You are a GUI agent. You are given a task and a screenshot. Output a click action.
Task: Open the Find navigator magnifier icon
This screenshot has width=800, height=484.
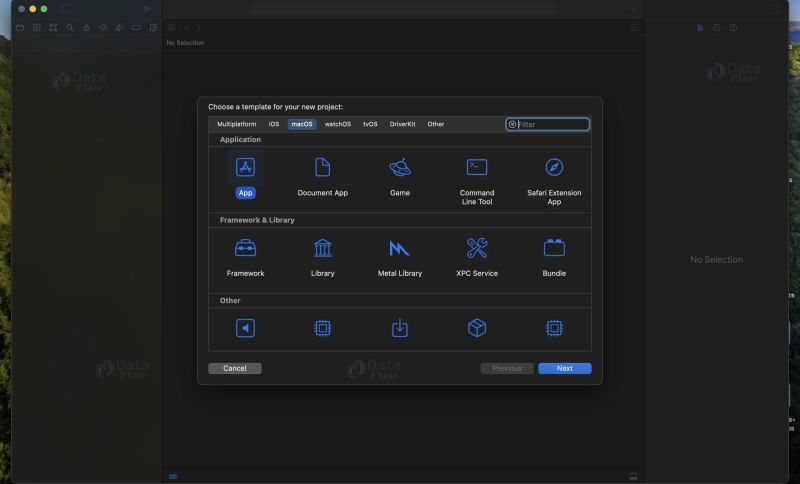tap(70, 28)
